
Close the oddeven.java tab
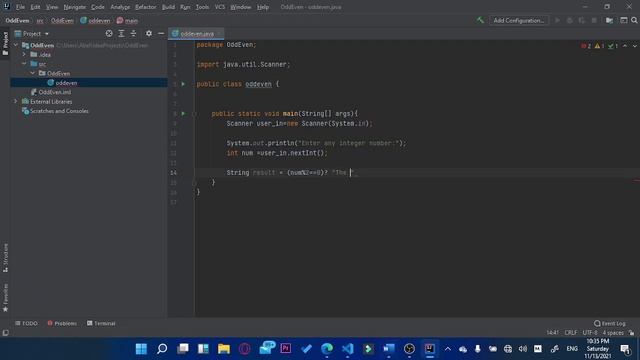point(220,33)
